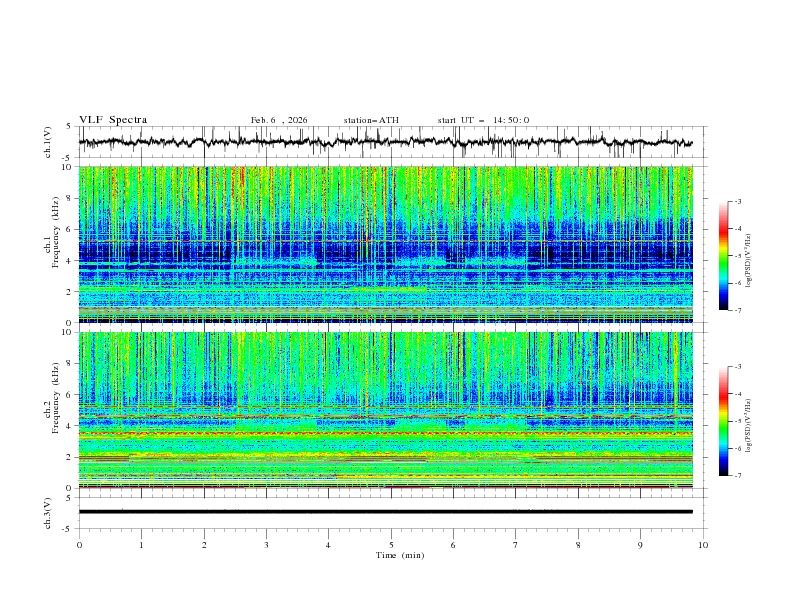This screenshot has width=792, height=612.
Task: Click time axis tick label "0"
Action: point(79,545)
